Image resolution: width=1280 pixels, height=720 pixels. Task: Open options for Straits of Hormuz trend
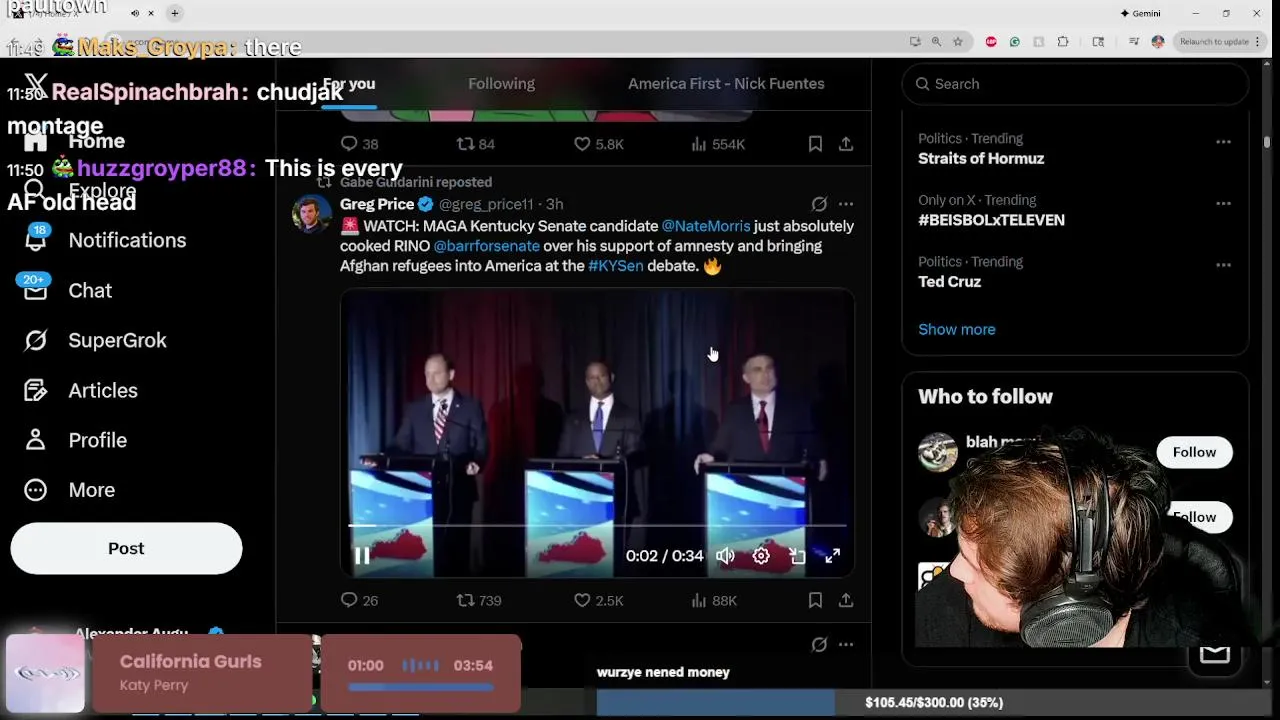point(1223,142)
